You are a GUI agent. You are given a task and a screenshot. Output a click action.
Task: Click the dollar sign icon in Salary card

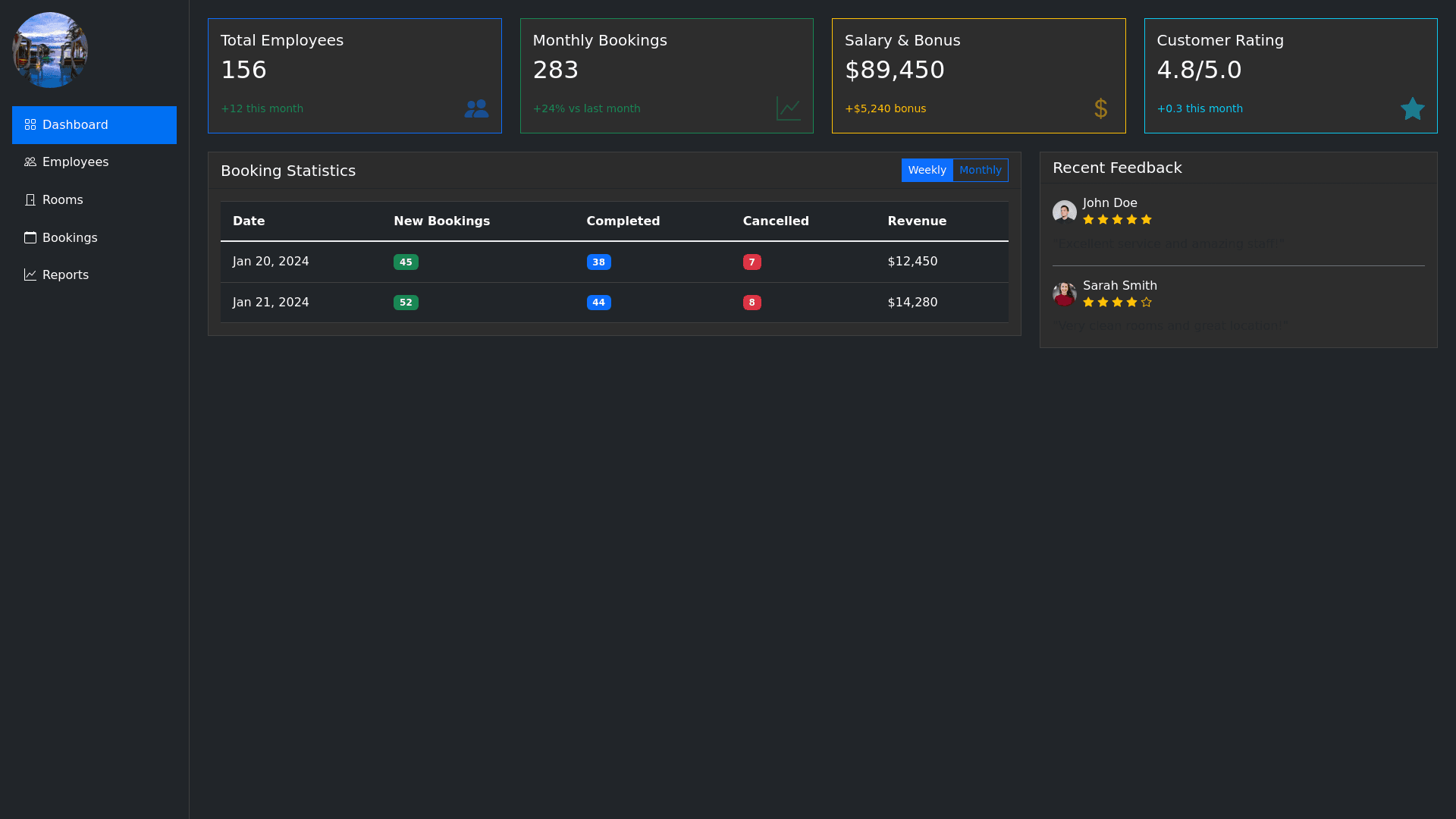coord(1101,108)
